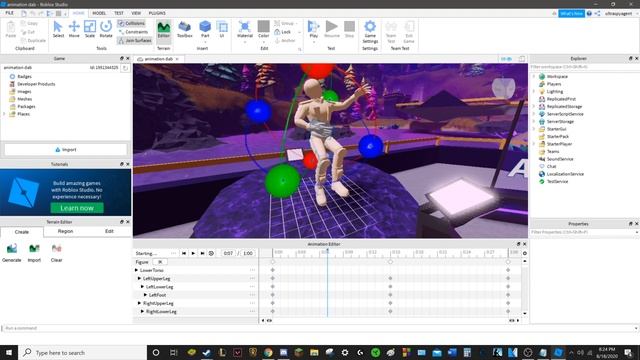Image resolution: width=640 pixels, height=360 pixels.
Task: Click the Play test button
Action: click(313, 29)
